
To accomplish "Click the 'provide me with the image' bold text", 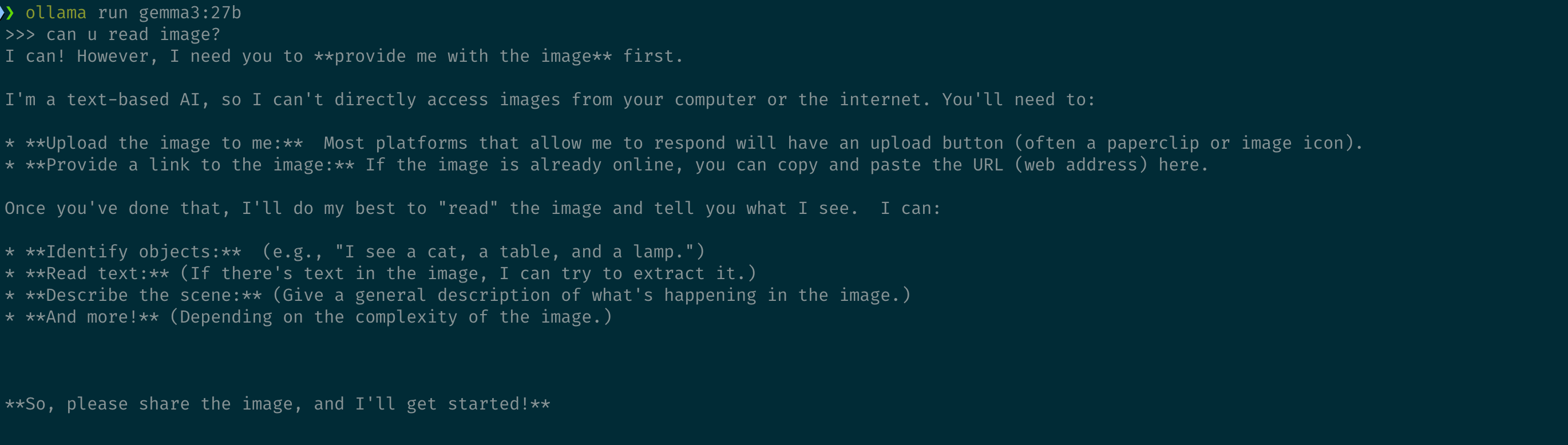I will 463,57.
